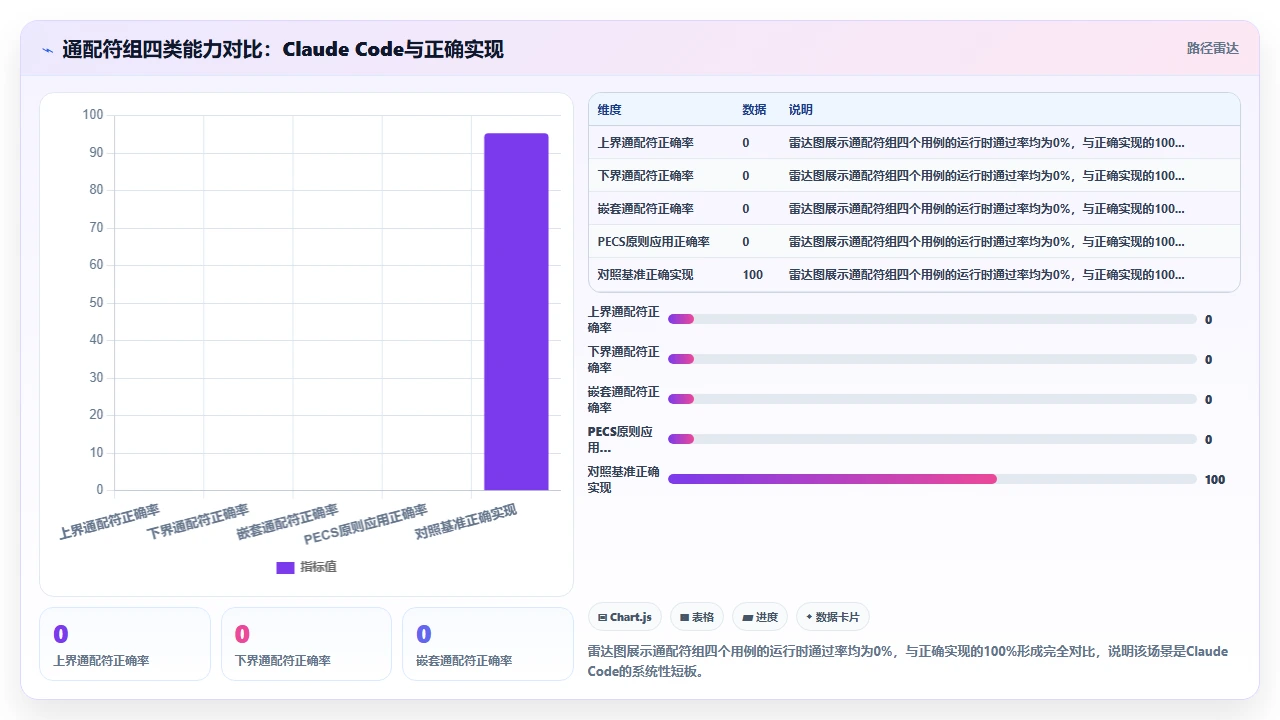Select table row 嵌套通配符正确率
The width and height of the screenshot is (1280, 720).
tap(914, 209)
